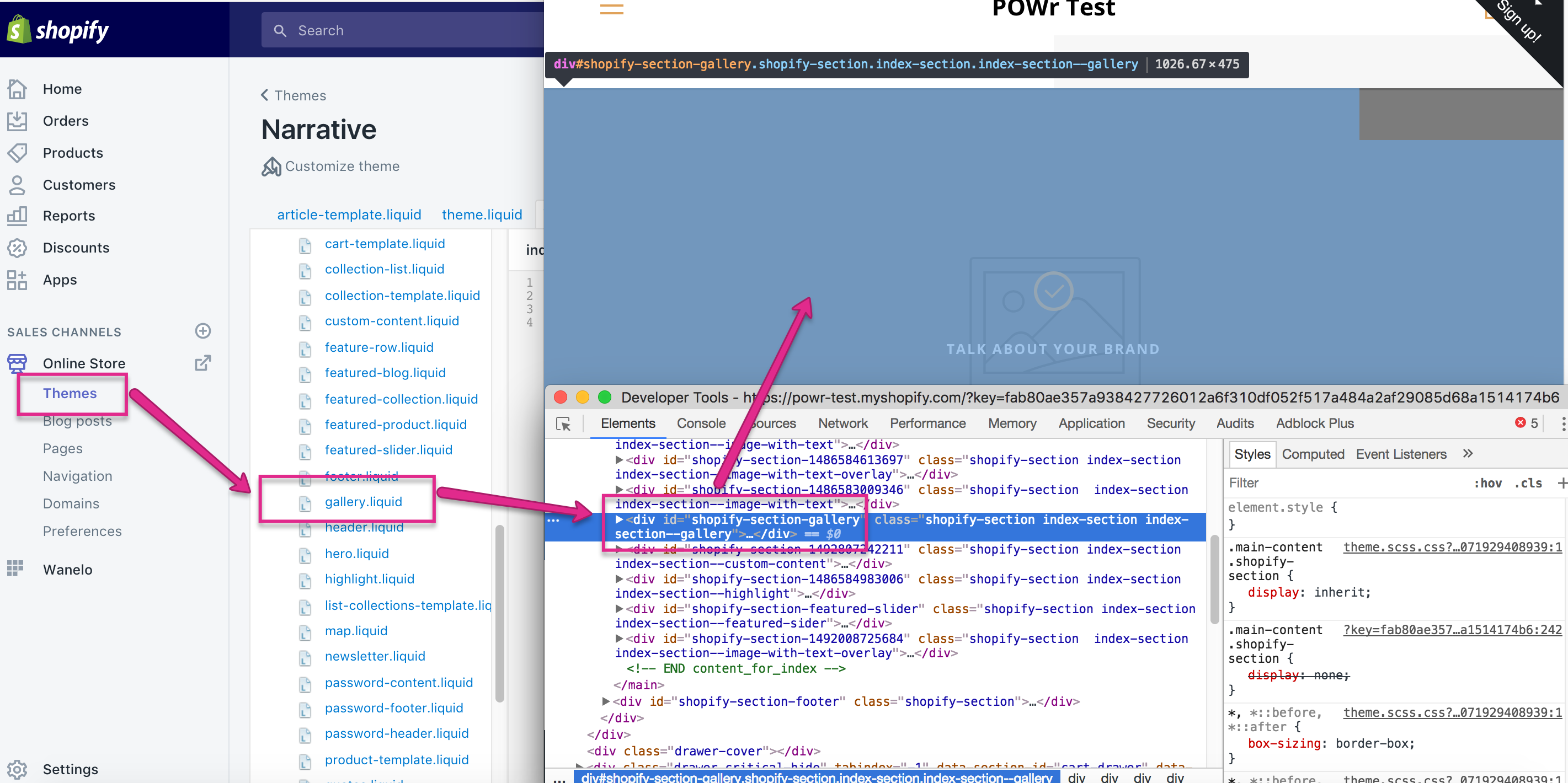1568x783 pixels.
Task: Click file icon beside map.liquid
Action: pos(305,632)
